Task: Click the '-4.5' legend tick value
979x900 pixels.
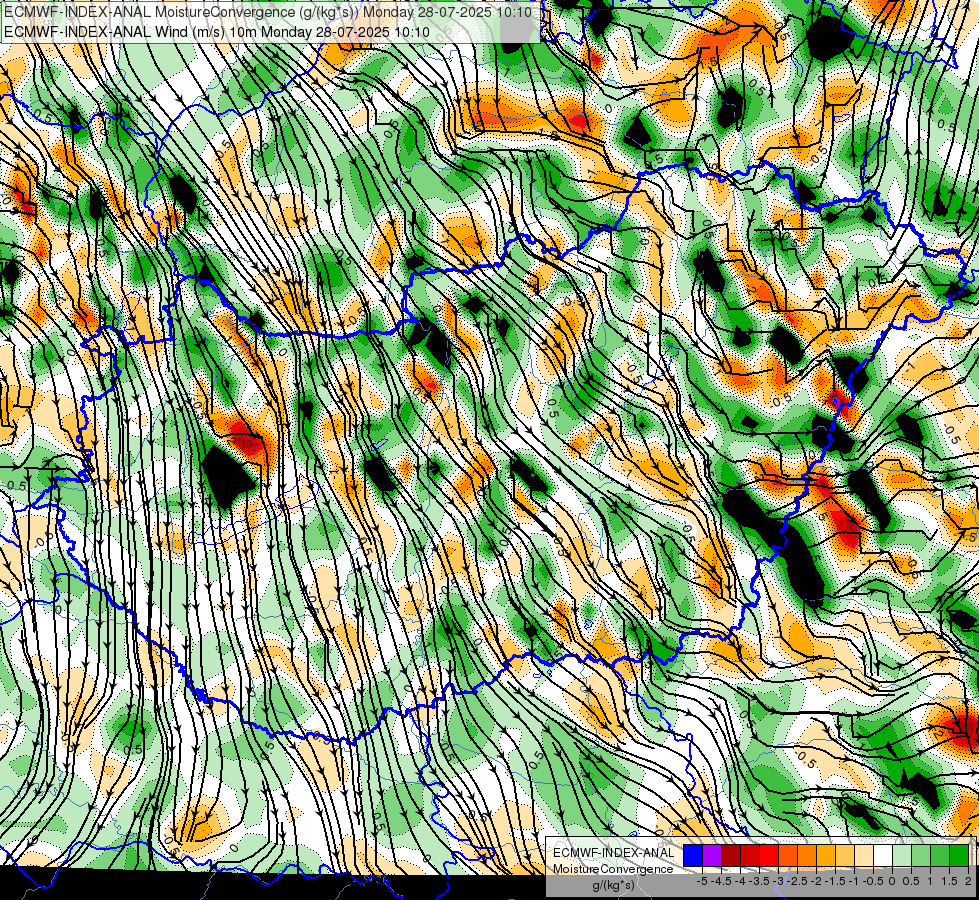Action: coord(722,881)
